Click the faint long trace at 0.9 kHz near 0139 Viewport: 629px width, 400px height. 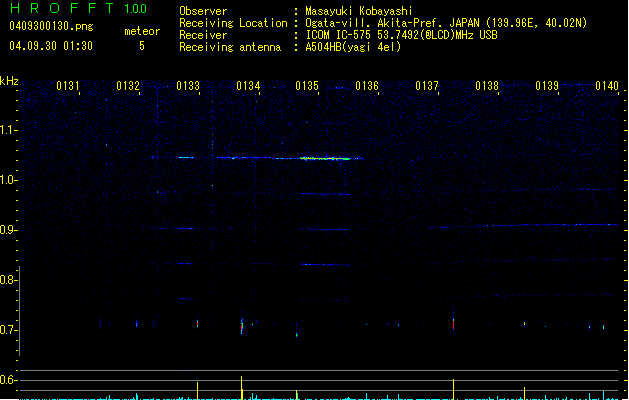click(x=523, y=226)
